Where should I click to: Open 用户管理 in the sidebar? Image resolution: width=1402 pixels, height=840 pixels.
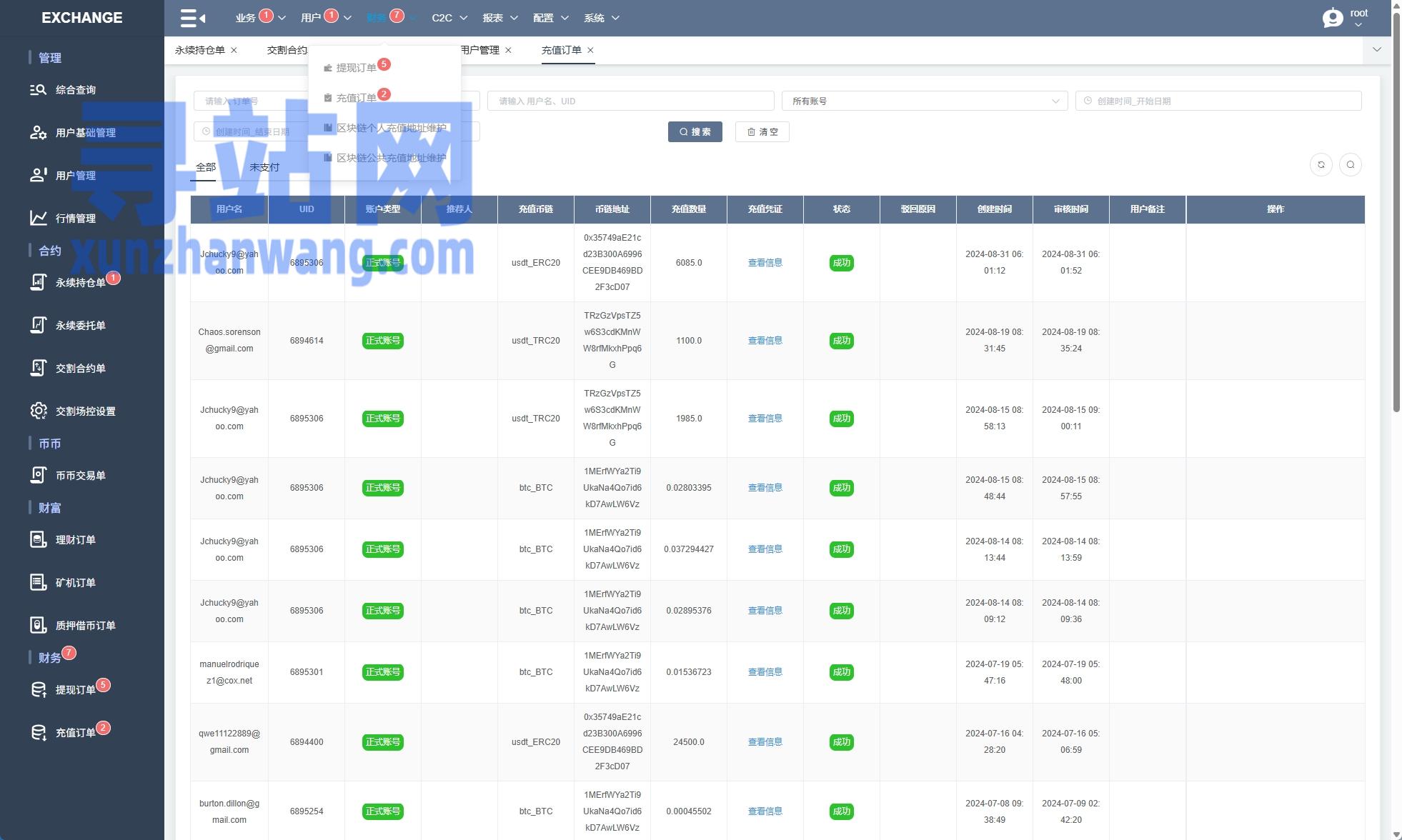[x=75, y=176]
